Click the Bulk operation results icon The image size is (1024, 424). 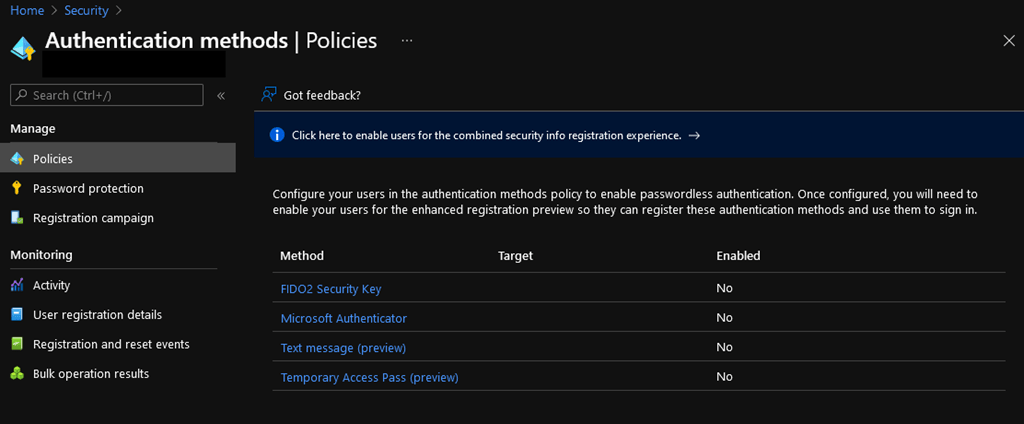coord(16,374)
